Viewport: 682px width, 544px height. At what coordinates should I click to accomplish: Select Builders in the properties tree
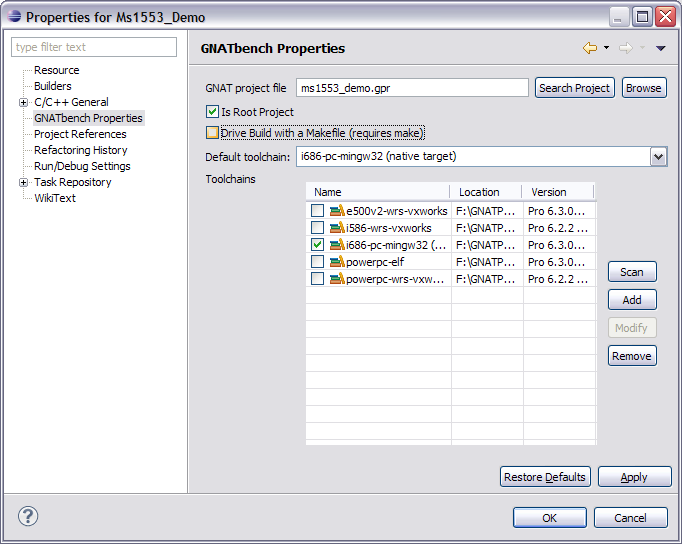click(53, 86)
